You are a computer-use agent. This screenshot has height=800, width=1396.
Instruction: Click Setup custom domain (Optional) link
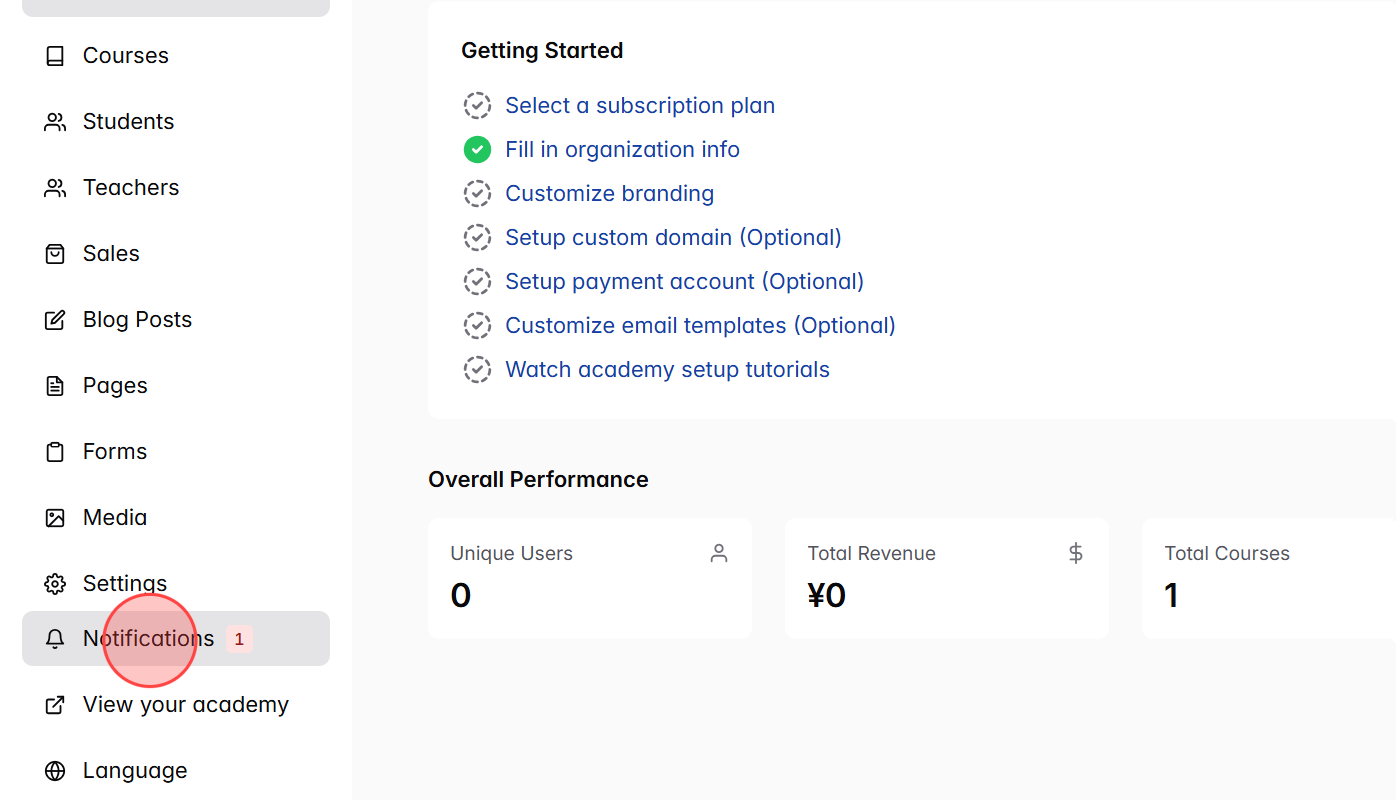[x=673, y=237]
